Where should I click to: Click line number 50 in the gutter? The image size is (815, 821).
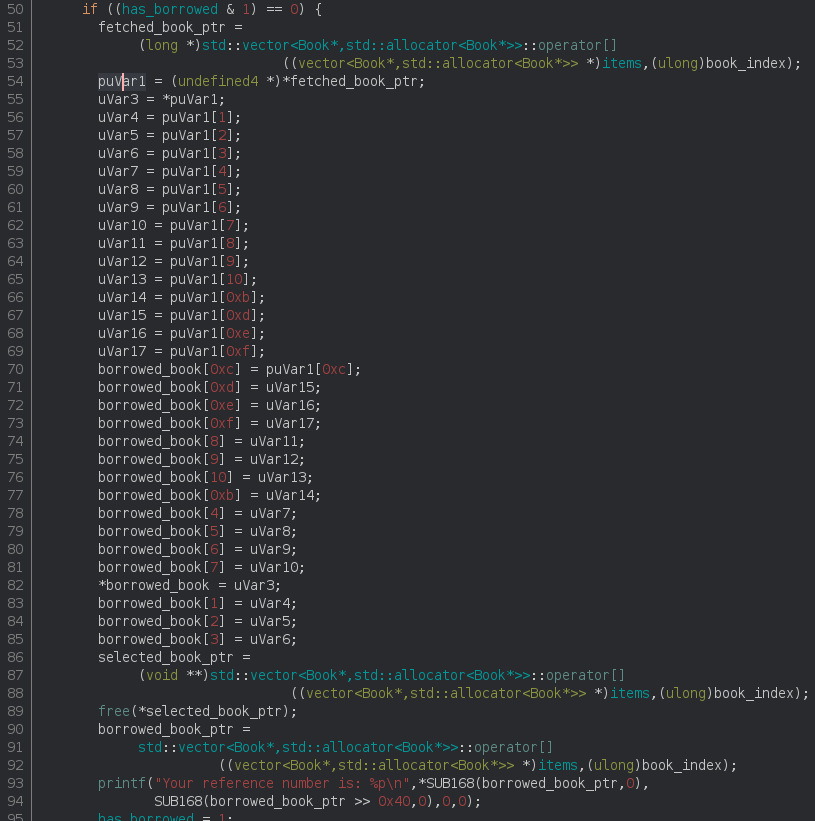click(15, 9)
